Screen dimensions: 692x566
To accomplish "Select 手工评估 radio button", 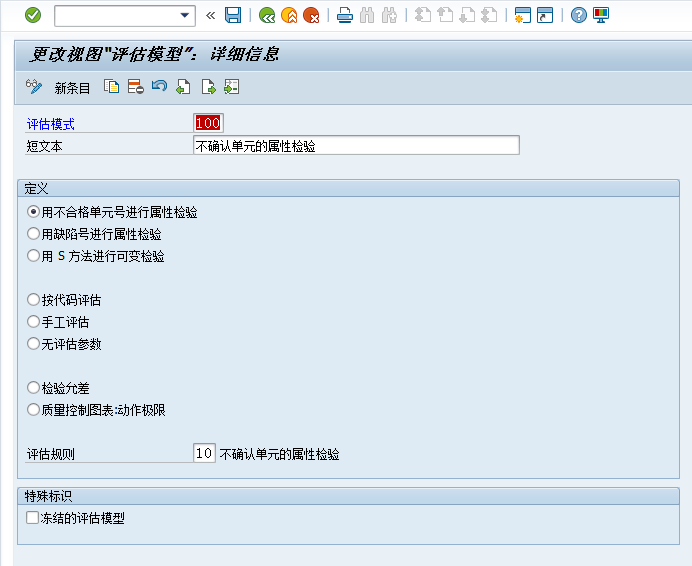I will click(33, 322).
